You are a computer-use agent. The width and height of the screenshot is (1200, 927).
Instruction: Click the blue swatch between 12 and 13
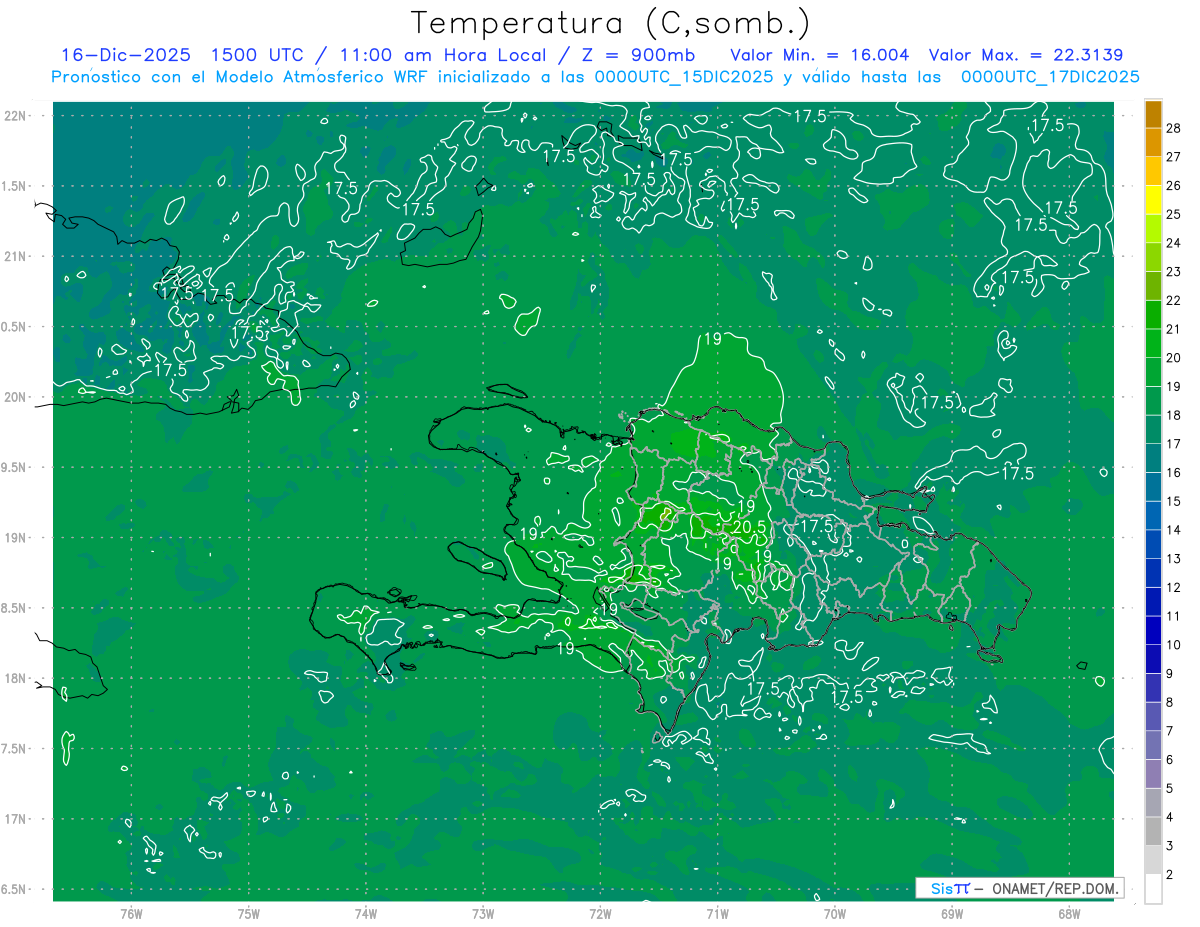(1153, 574)
